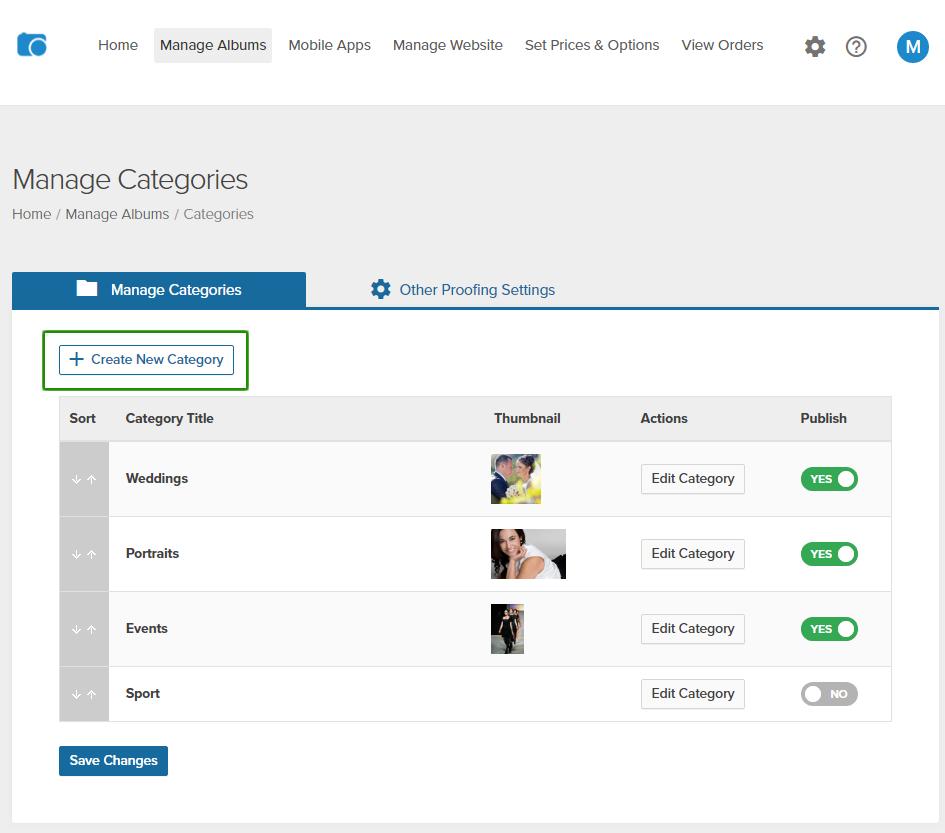
Task: Toggle the Portraits publish switch off
Action: pyautogui.click(x=829, y=554)
